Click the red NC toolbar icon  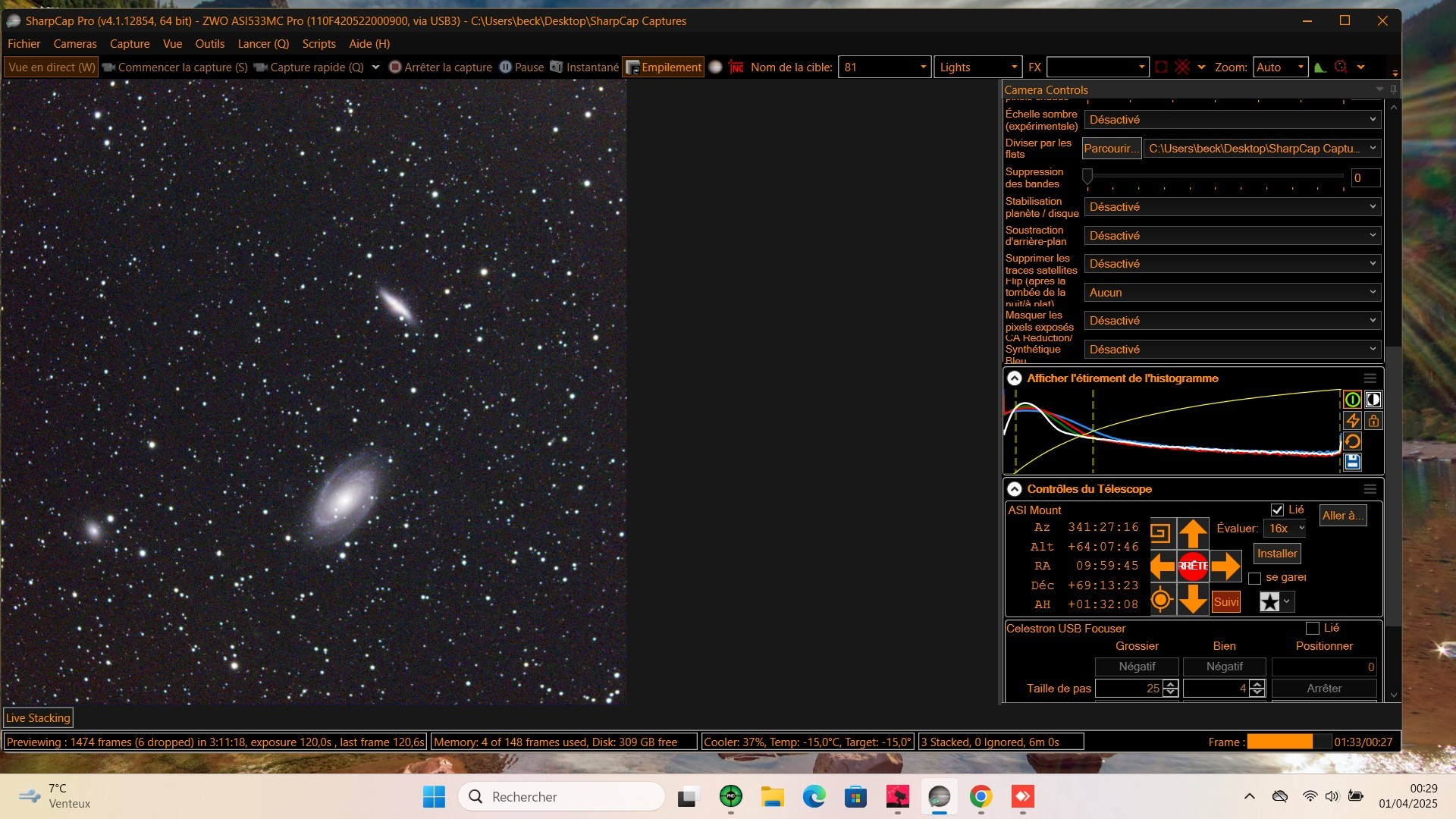point(736,67)
